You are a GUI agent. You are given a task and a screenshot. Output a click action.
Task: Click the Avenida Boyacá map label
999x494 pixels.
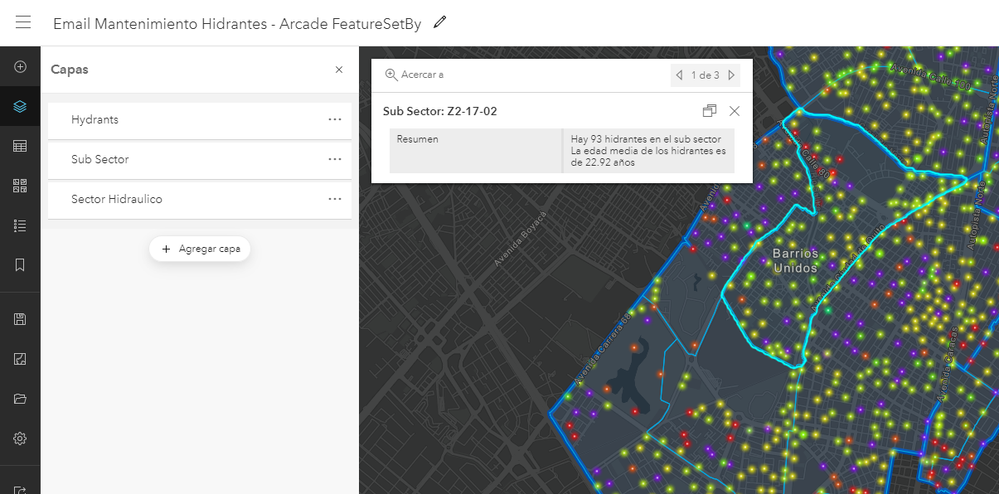[x=520, y=238]
